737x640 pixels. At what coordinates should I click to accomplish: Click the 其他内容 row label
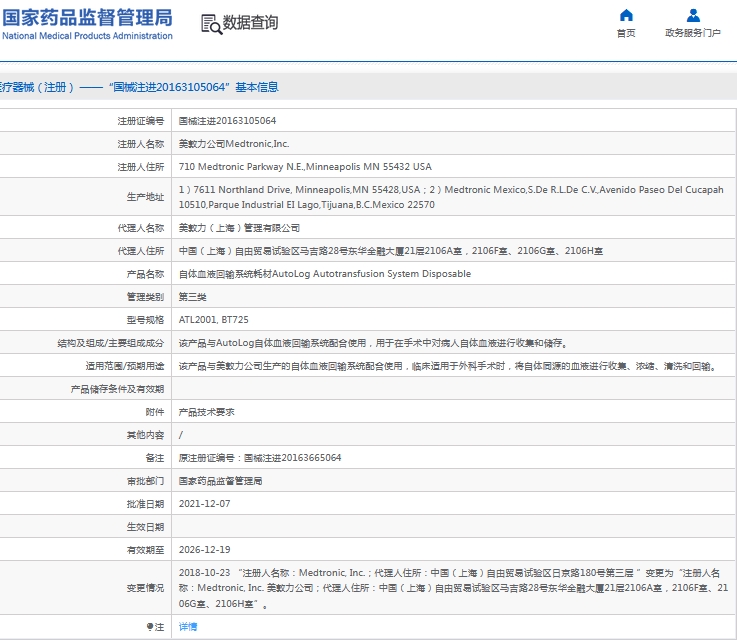point(145,435)
